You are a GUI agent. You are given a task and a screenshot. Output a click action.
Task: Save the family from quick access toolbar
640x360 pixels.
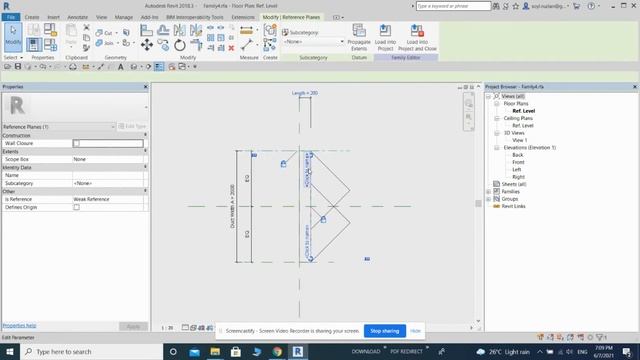pyautogui.click(x=18, y=67)
